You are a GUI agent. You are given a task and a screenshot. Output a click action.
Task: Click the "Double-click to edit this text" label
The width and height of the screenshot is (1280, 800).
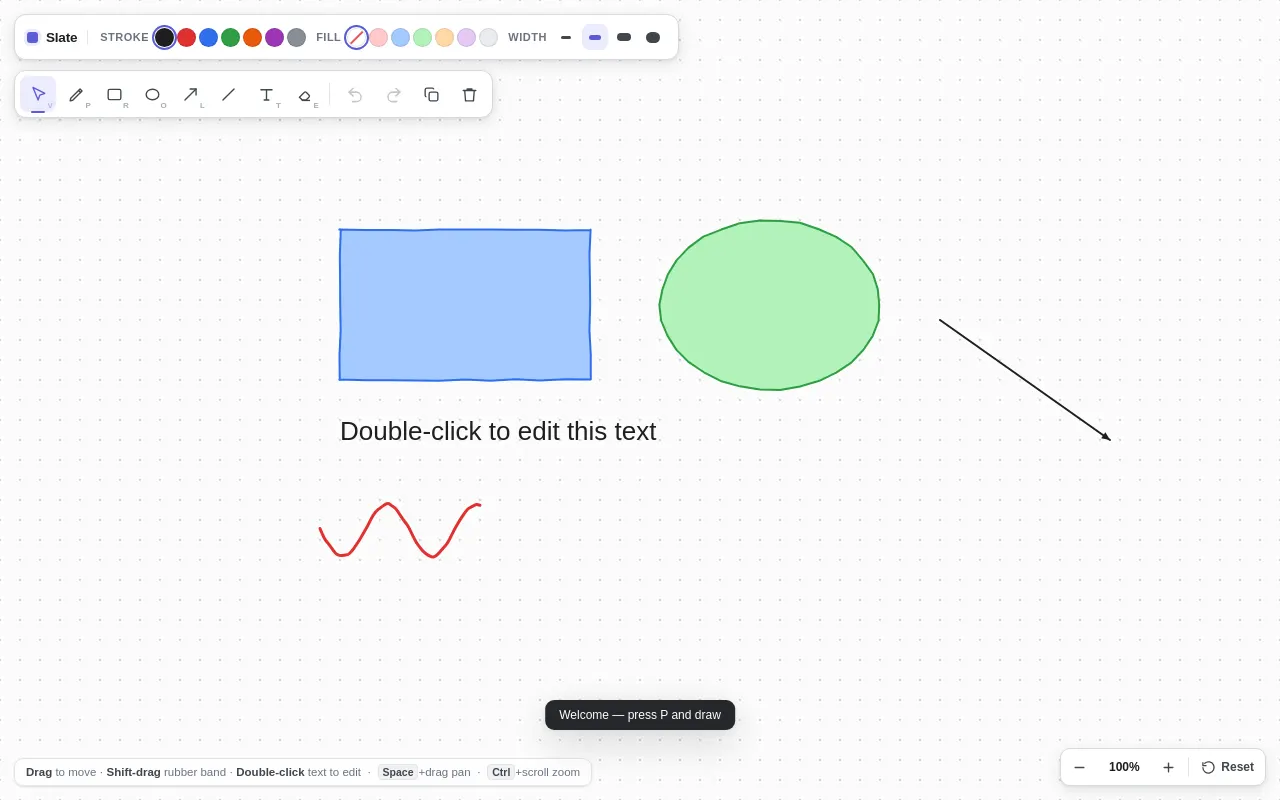tap(498, 431)
